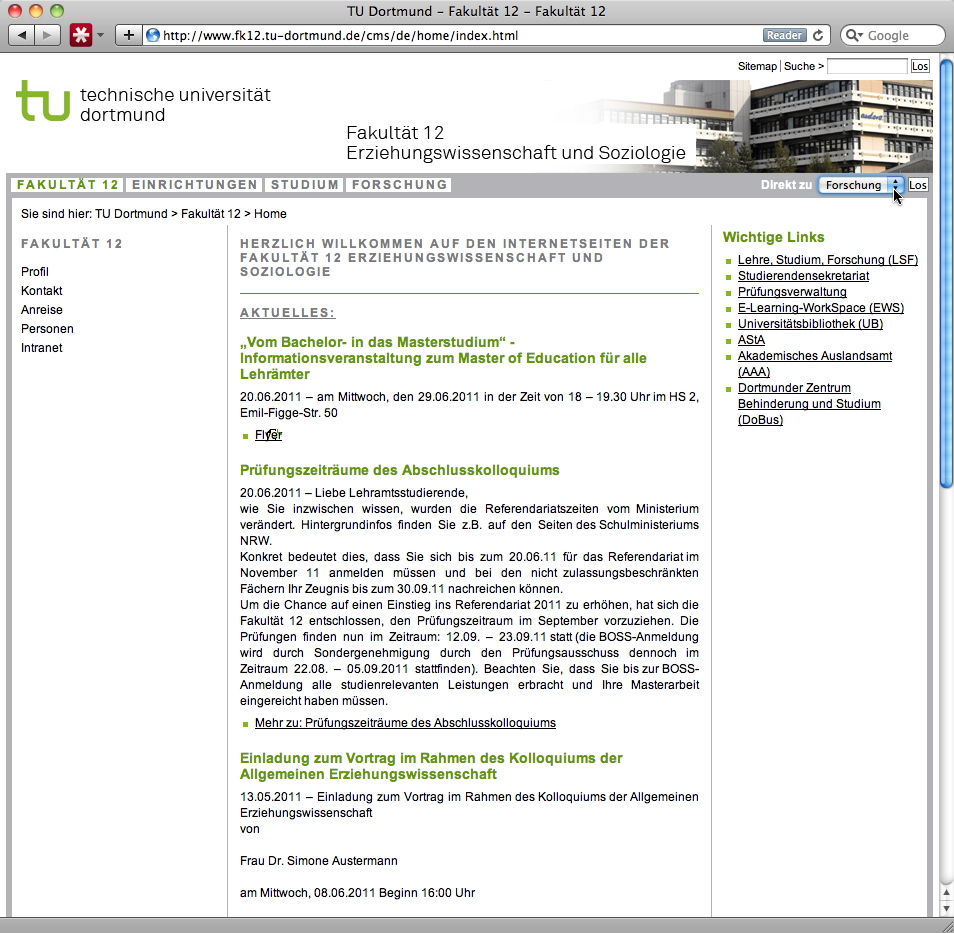Click the globe site icon in address bar
The height and width of the screenshot is (933, 954).
tap(153, 35)
